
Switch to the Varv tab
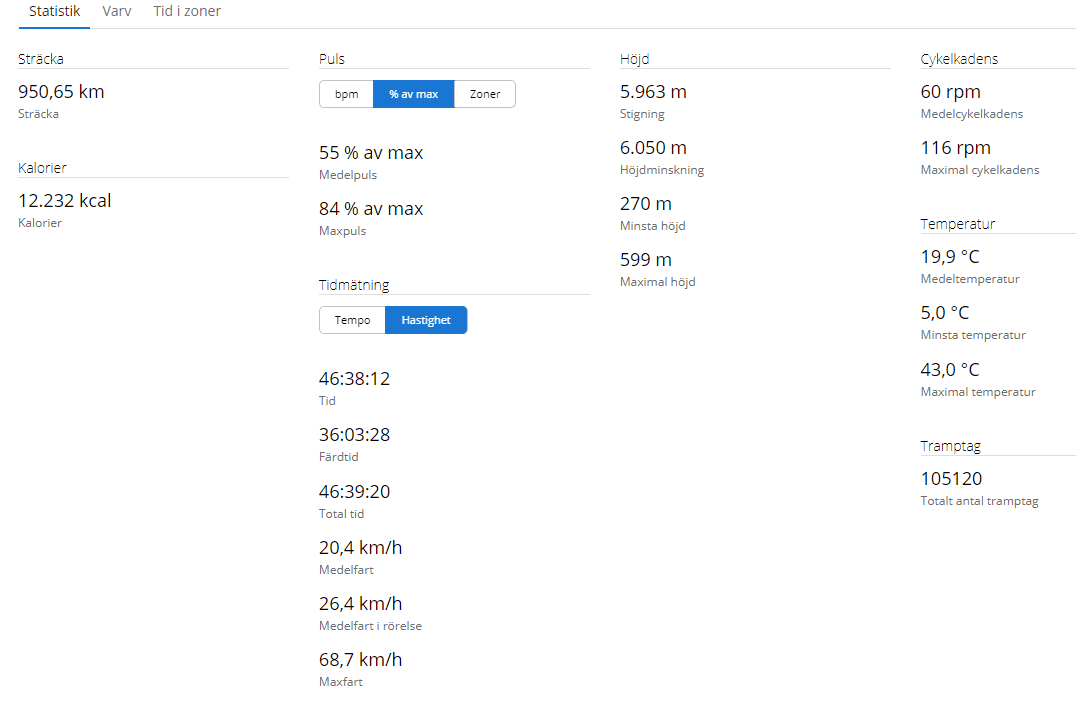click(117, 12)
